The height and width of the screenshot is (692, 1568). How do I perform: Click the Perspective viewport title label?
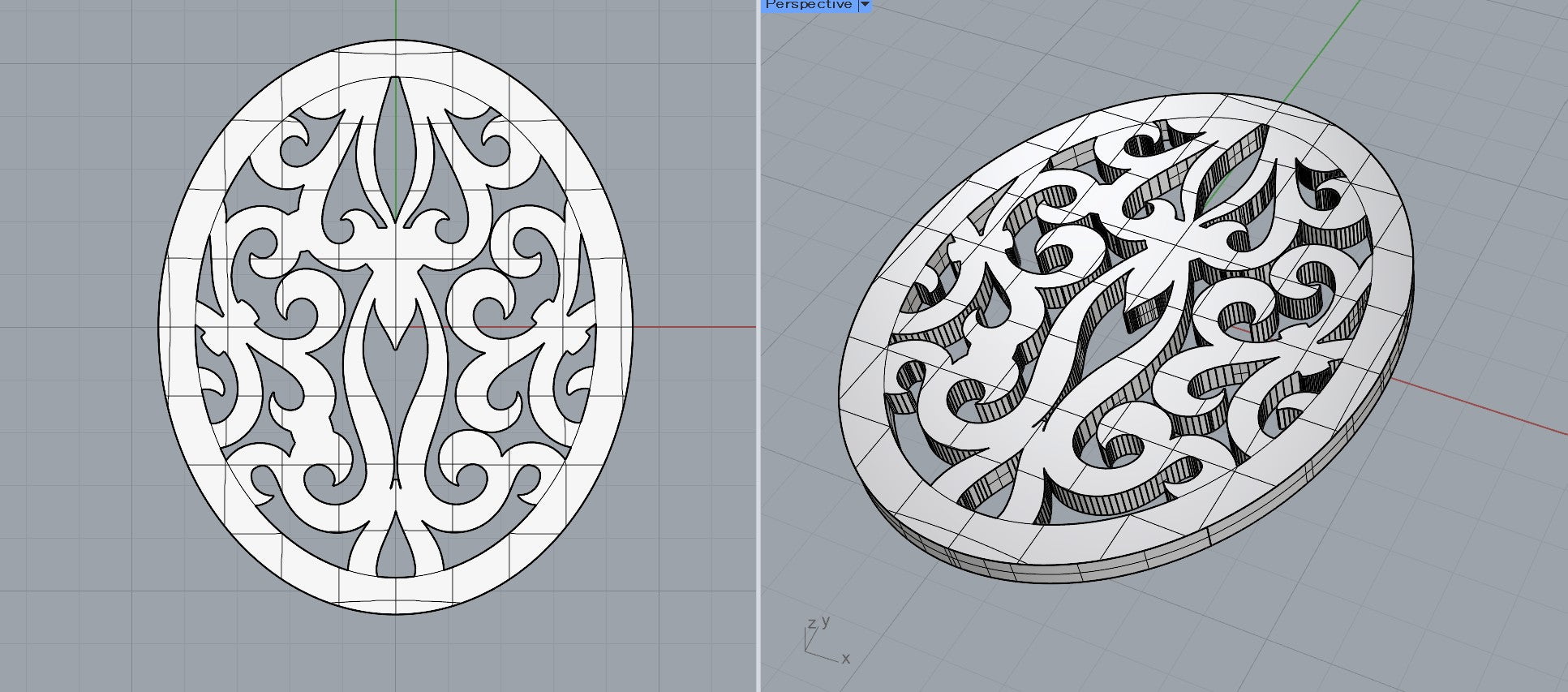(x=808, y=5)
